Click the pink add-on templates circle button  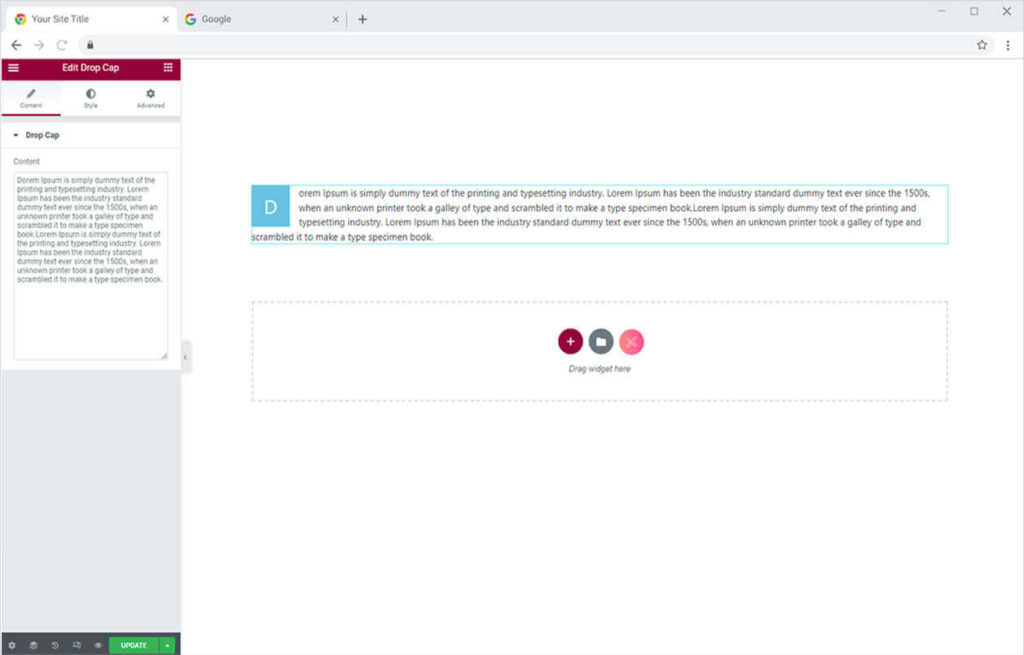pyautogui.click(x=631, y=342)
